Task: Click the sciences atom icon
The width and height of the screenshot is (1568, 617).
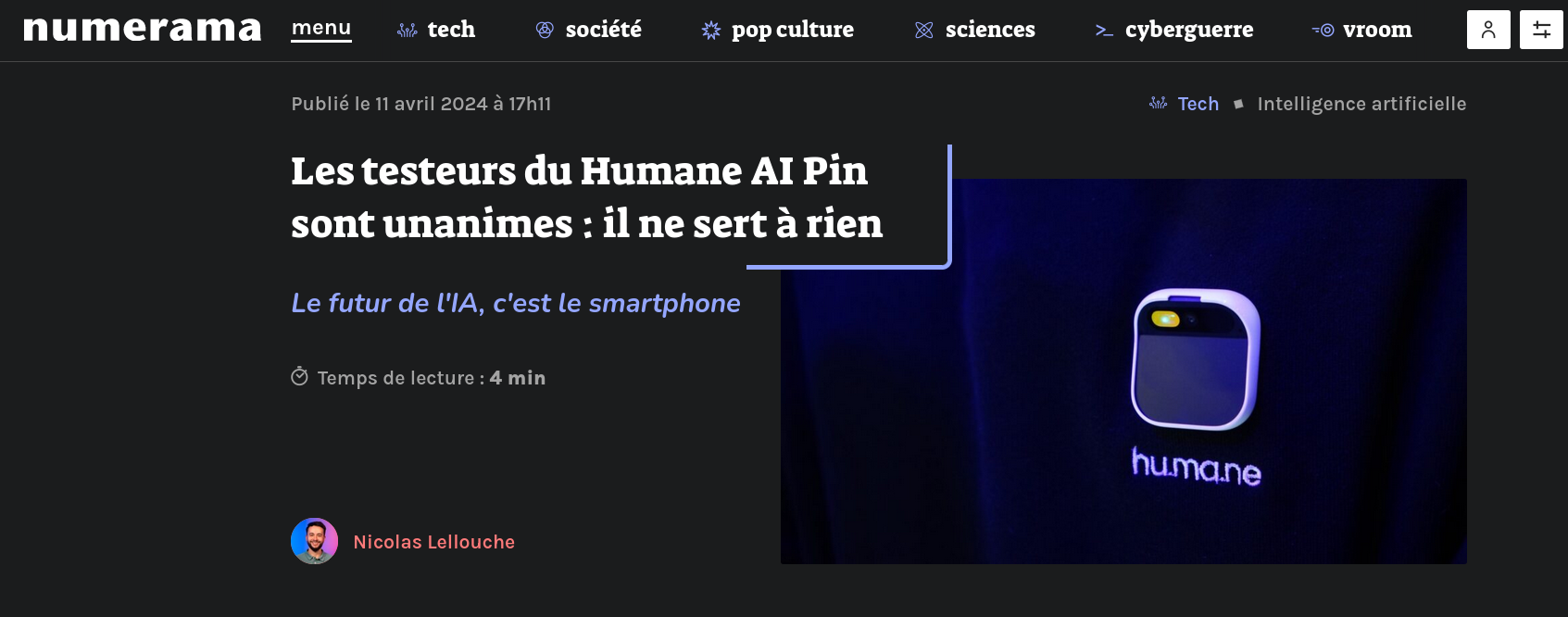Action: click(x=923, y=31)
